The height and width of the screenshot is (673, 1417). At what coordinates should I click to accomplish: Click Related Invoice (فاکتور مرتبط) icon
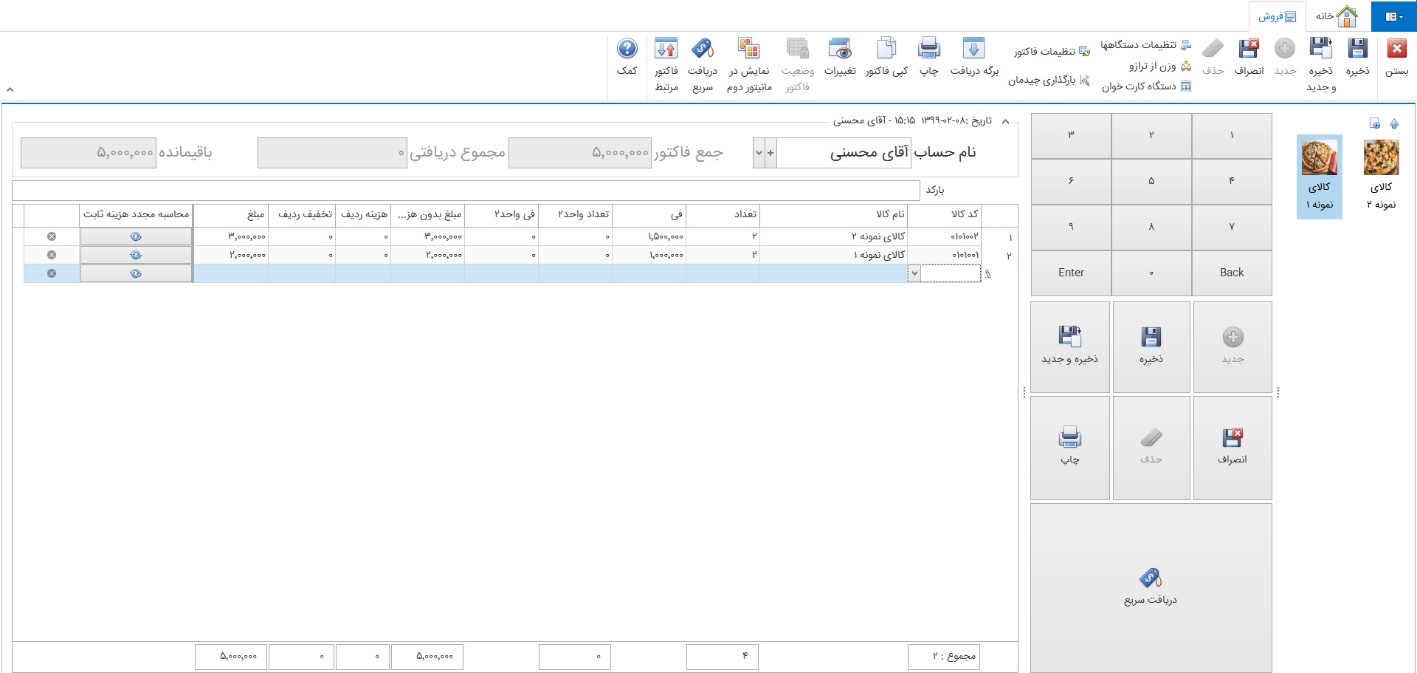[x=667, y=50]
